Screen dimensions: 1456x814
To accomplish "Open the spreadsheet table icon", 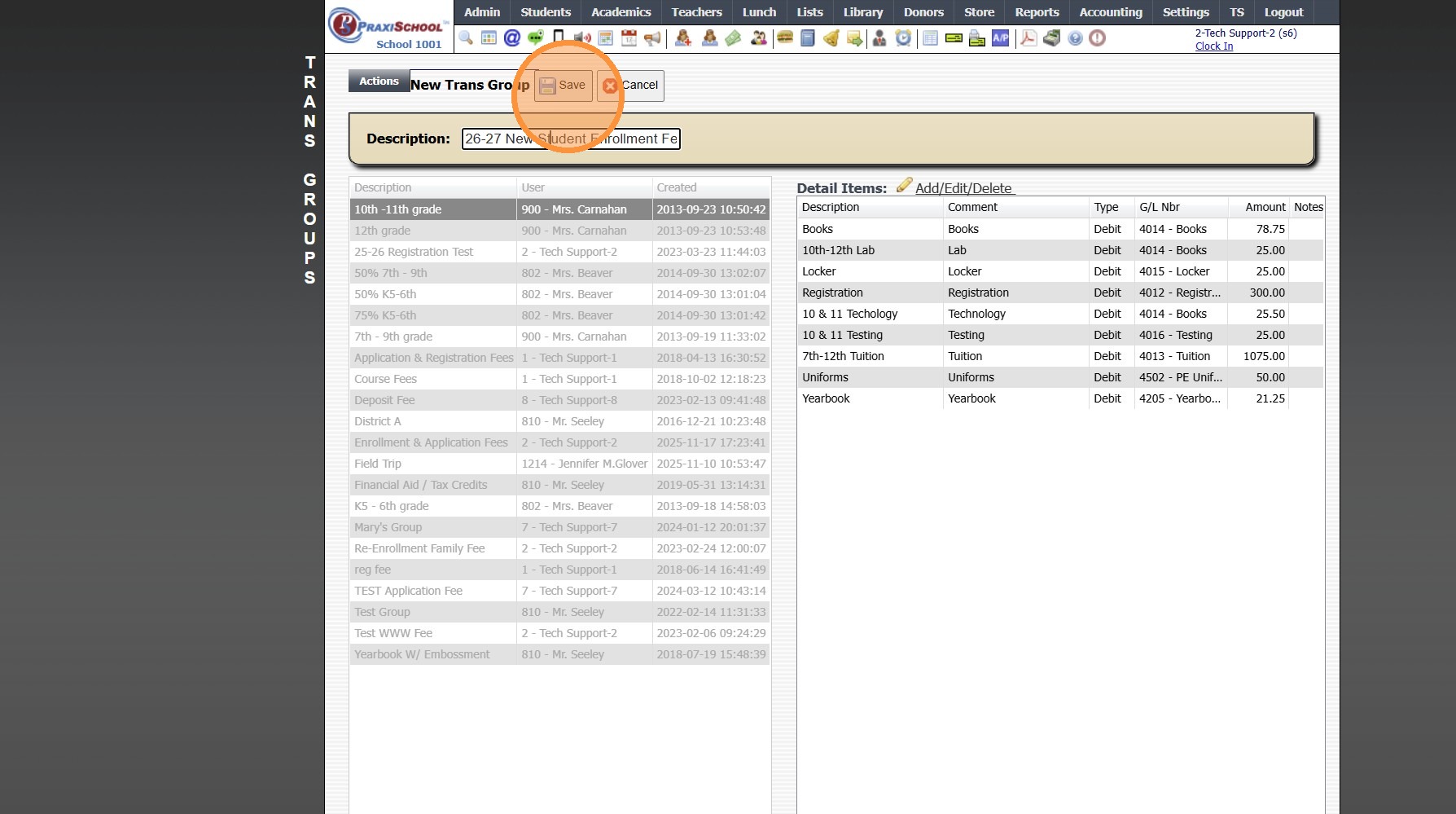I will pyautogui.click(x=931, y=38).
